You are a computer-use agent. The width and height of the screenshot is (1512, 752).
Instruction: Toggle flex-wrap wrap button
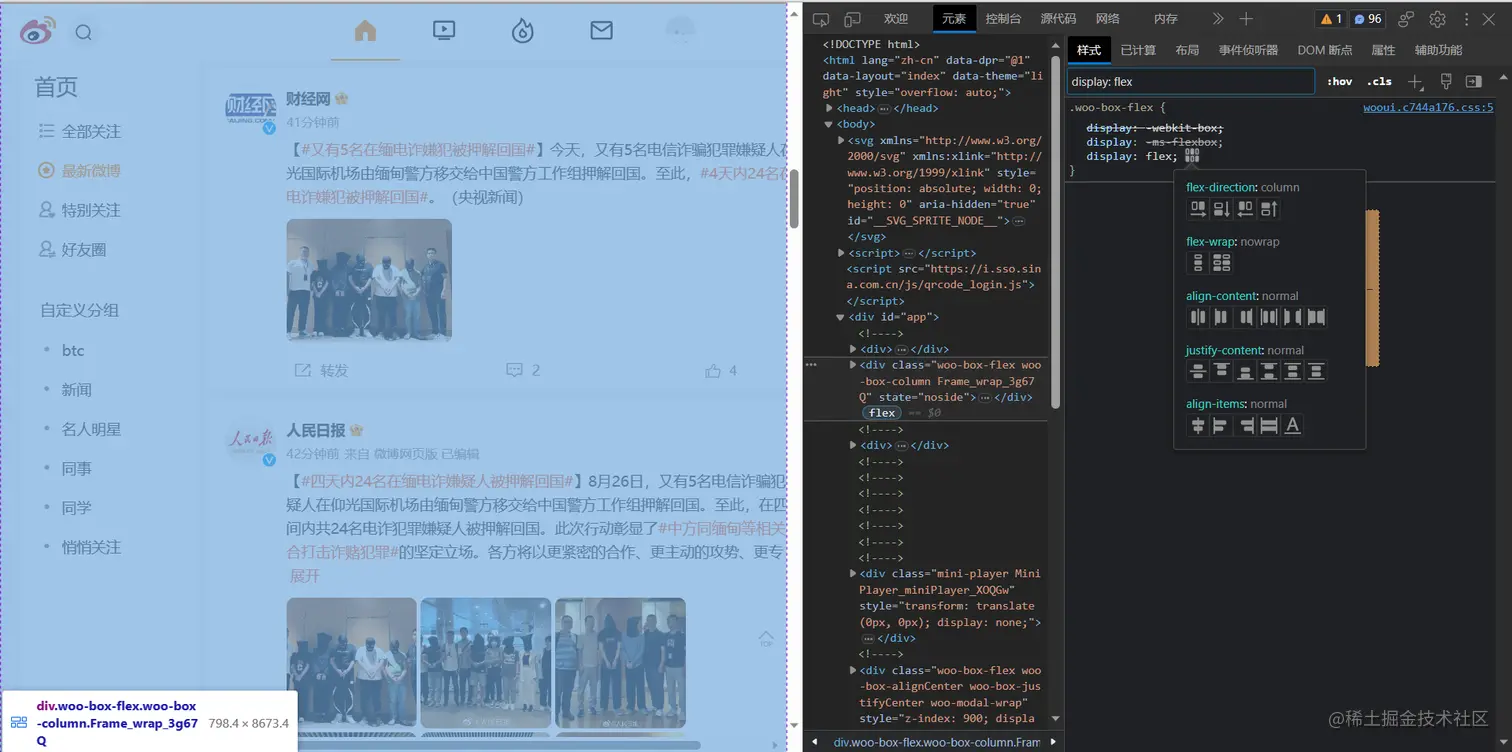1221,263
